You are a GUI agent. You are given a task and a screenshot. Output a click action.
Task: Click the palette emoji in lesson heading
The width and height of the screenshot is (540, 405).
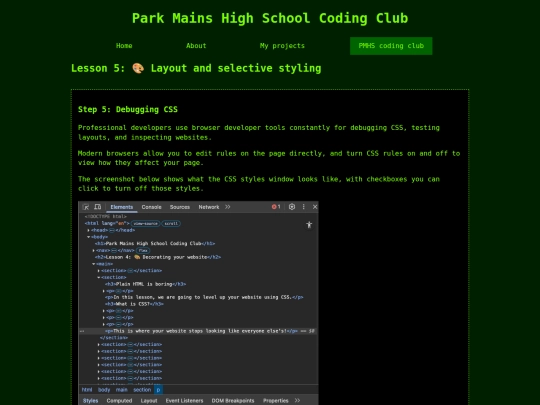pos(138,68)
